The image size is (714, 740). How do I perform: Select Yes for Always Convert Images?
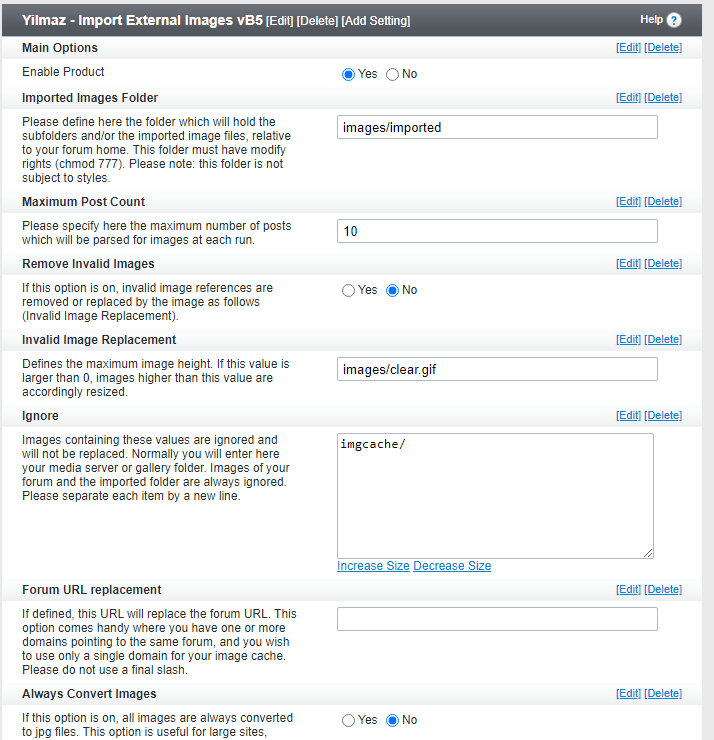(x=348, y=720)
